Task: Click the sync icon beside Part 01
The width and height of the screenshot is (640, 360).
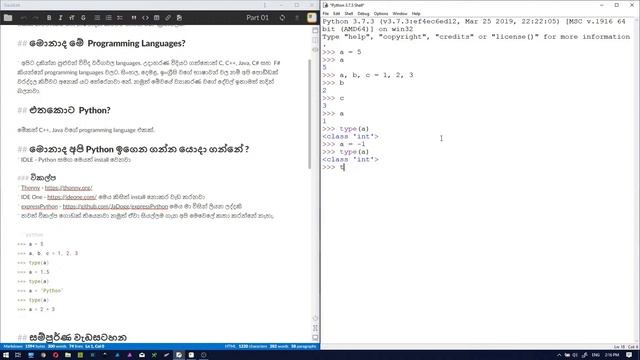Action: [x=282, y=18]
